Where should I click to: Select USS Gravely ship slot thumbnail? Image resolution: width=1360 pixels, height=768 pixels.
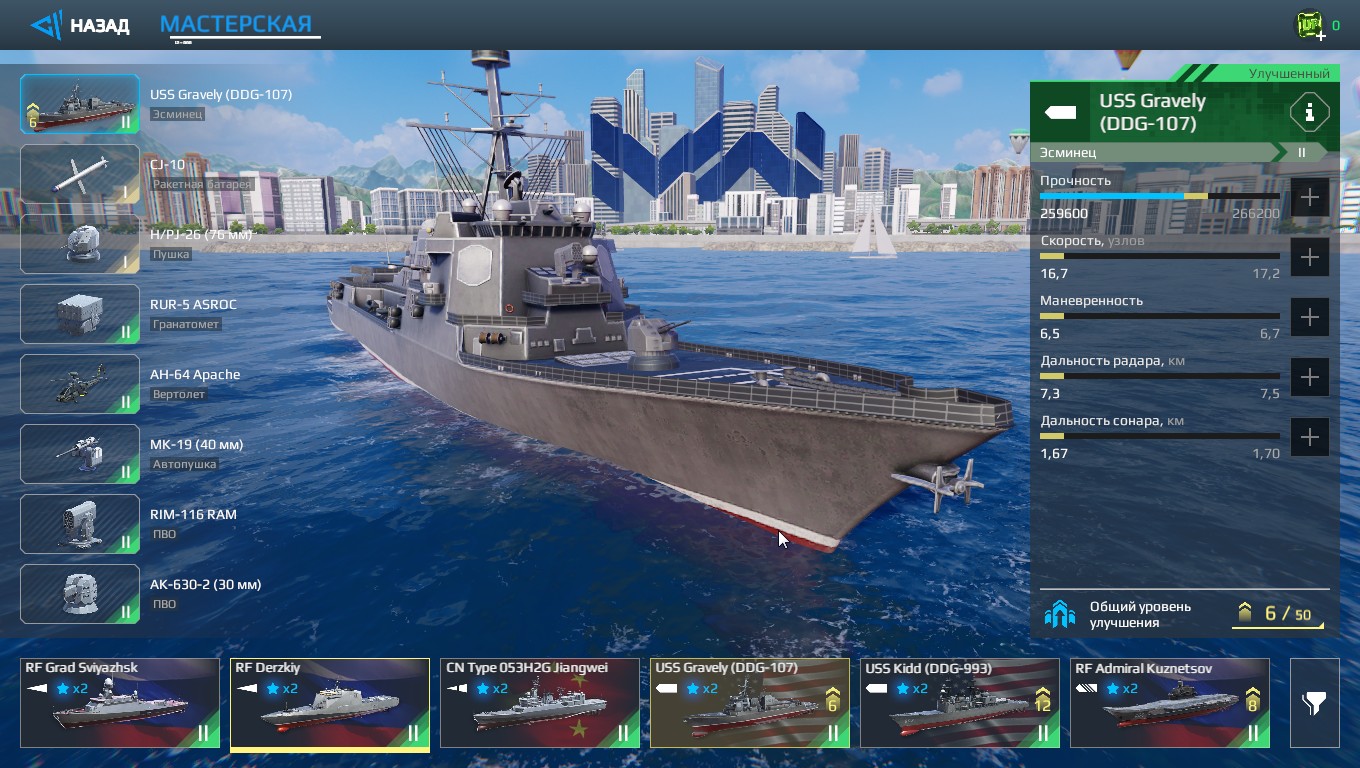[x=80, y=104]
